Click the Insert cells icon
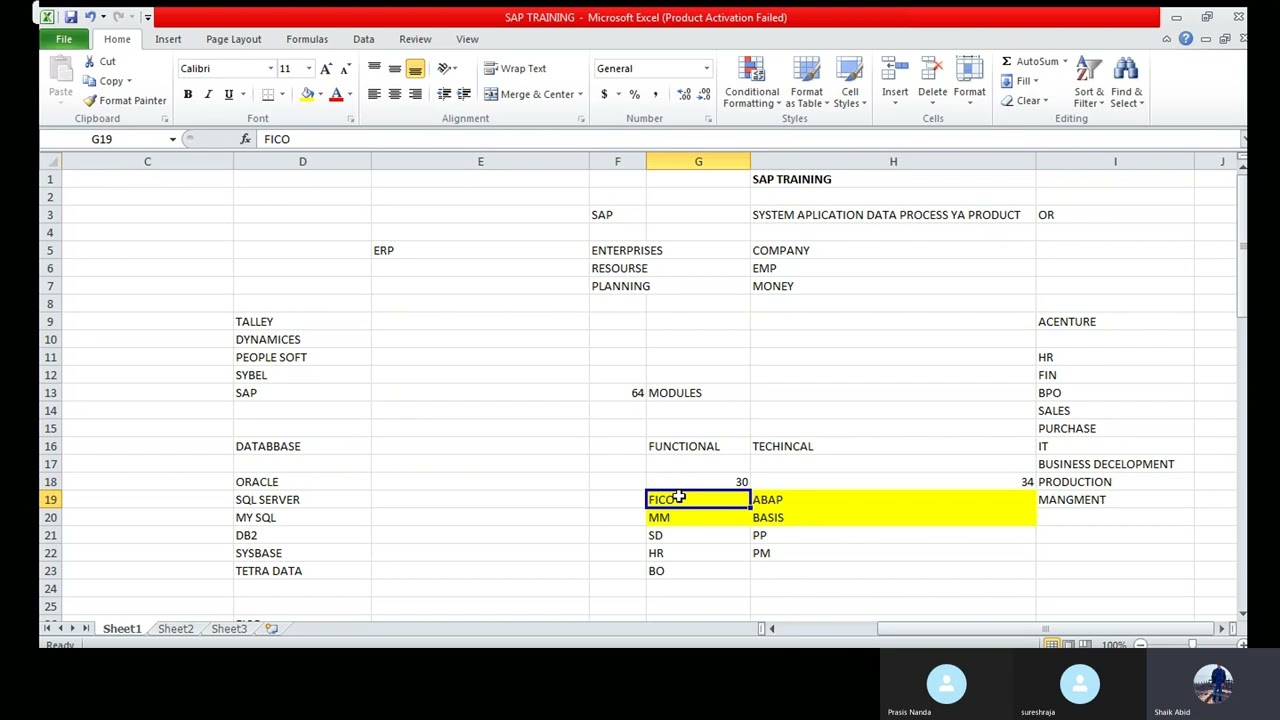This screenshot has width=1280, height=720. (895, 70)
